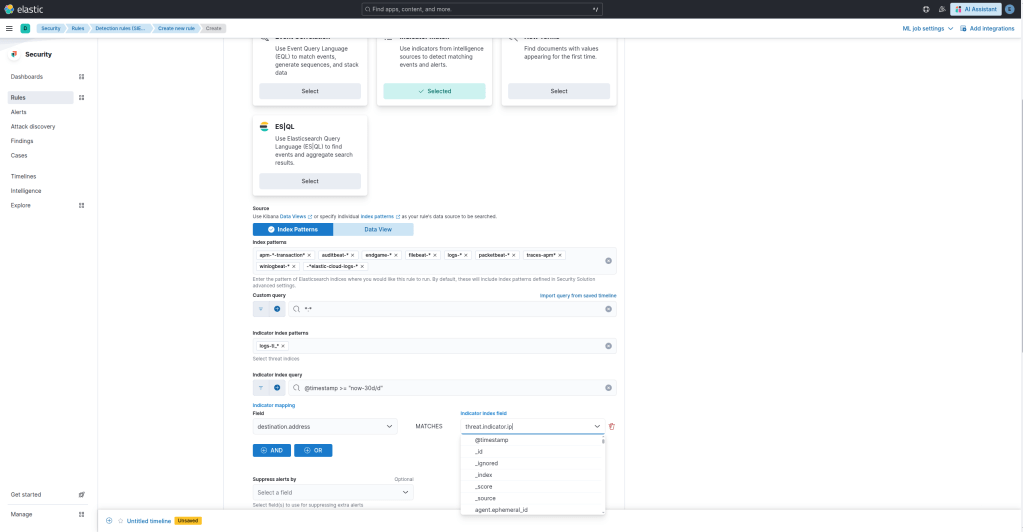Open the Custom query filter menu icon

(261, 309)
